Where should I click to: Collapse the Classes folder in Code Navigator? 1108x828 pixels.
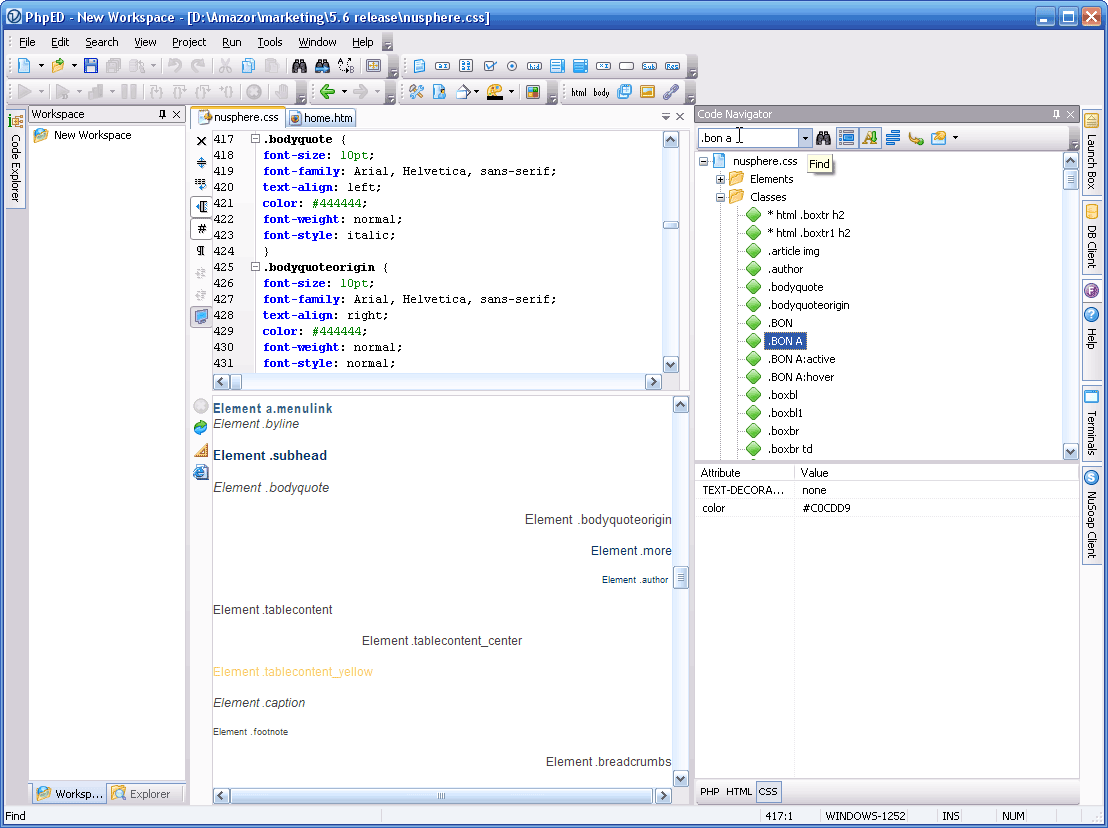coord(720,197)
